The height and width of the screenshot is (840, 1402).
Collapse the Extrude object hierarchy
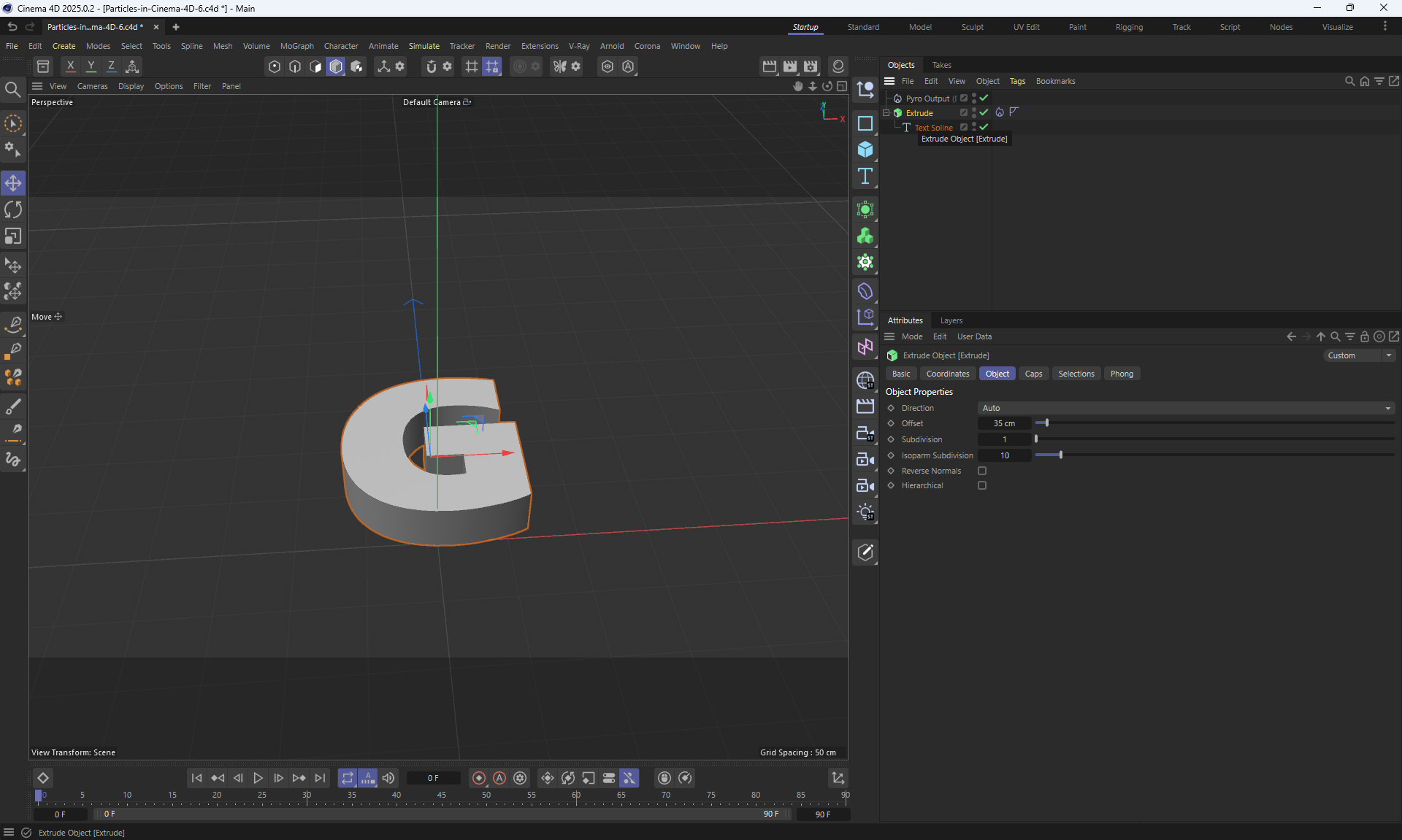click(x=886, y=113)
